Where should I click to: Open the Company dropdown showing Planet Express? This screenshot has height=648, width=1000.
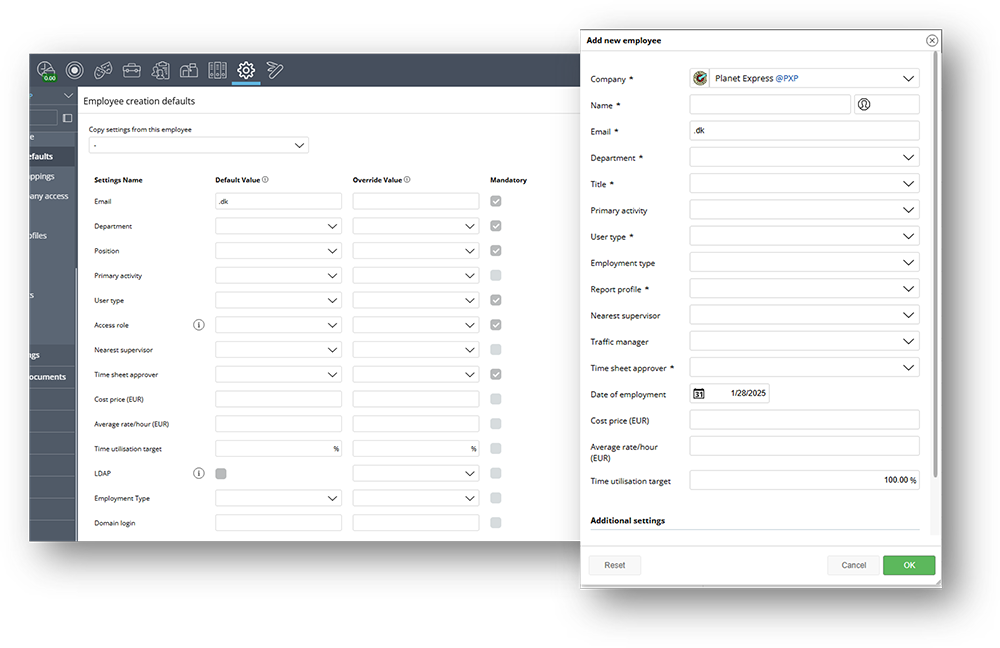coord(804,79)
